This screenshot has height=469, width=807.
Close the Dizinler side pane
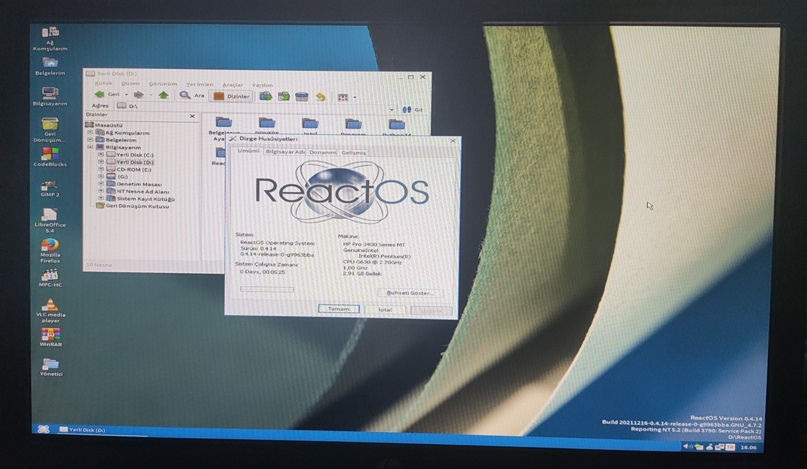tap(192, 116)
